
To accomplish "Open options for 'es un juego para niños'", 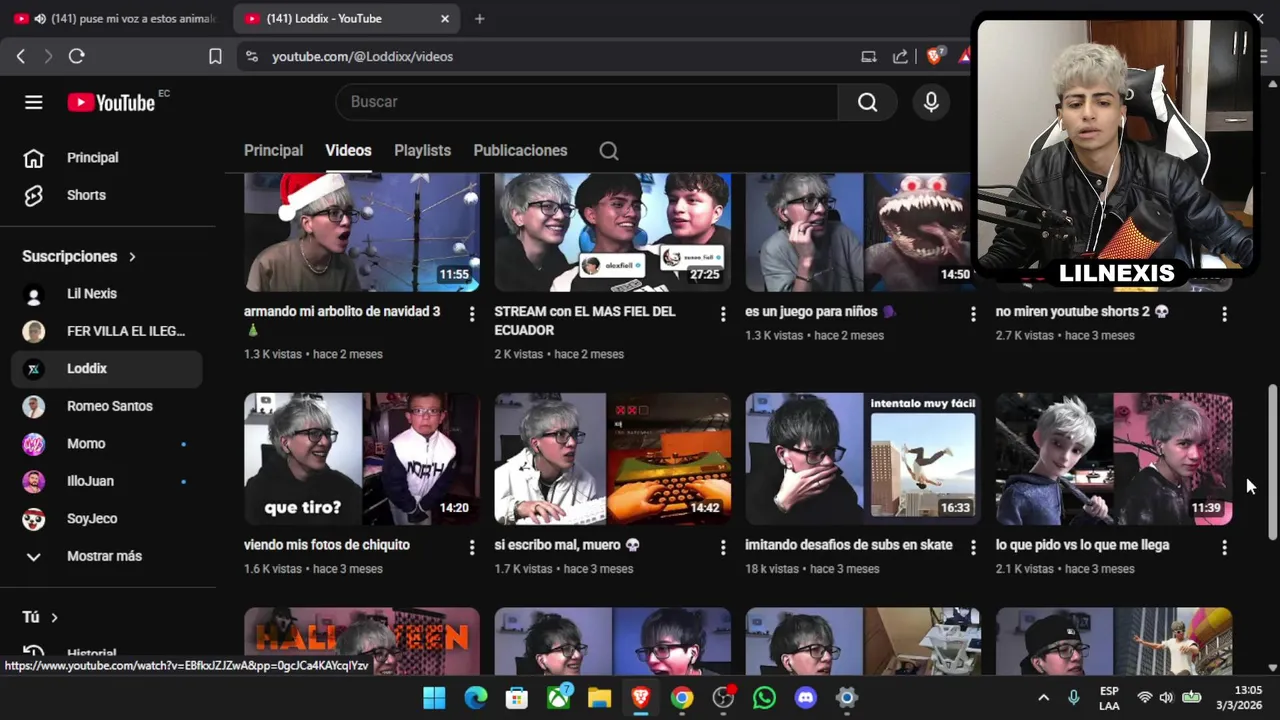I will tap(973, 314).
